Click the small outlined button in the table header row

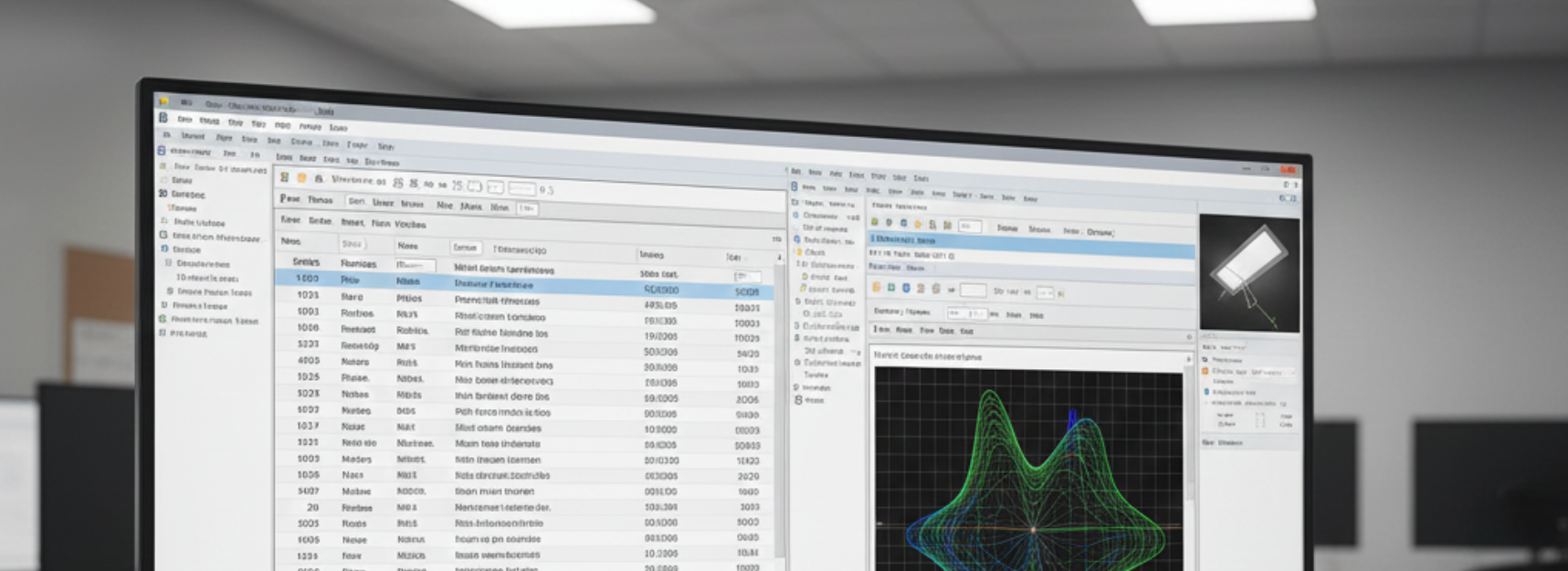pos(465,248)
